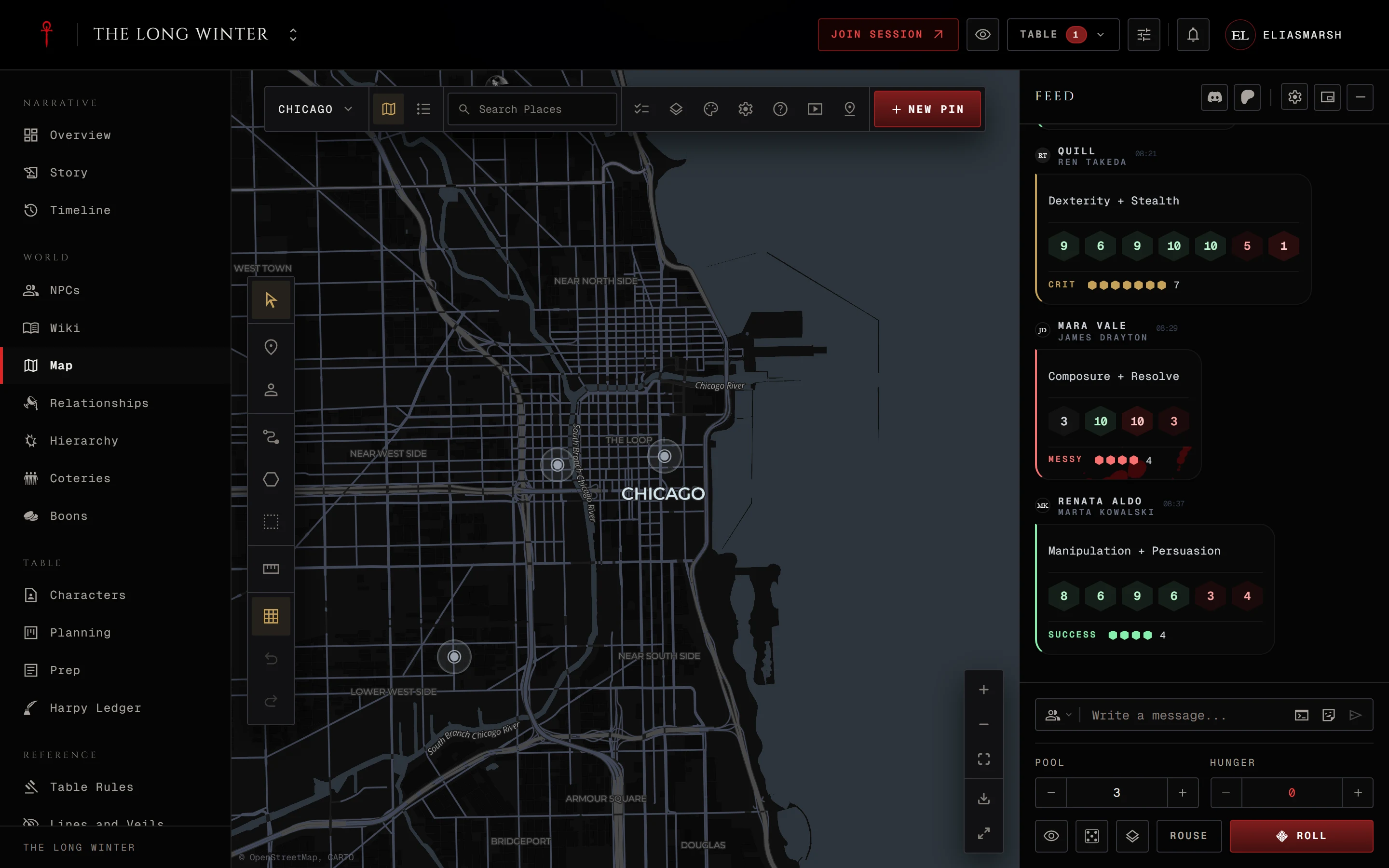Open the map layers icon
Screen dimensions: 1389x868
(x=676, y=109)
